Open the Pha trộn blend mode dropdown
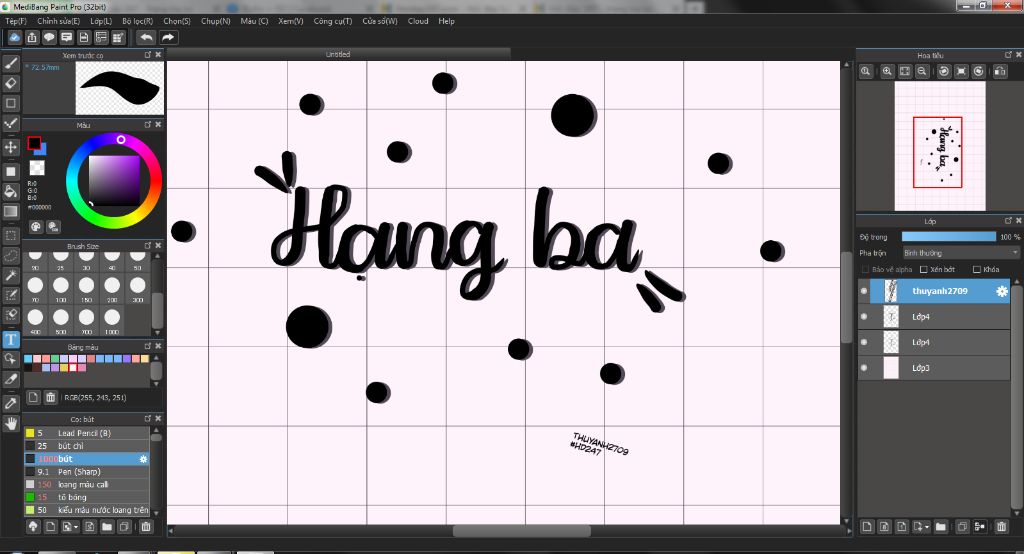1024x554 pixels. (x=961, y=253)
